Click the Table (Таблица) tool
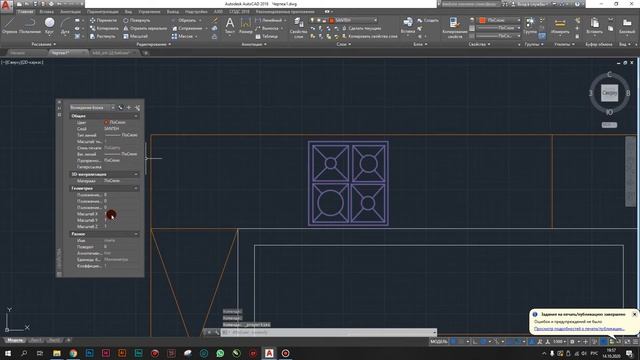The width and height of the screenshot is (640, 360). (266, 36)
